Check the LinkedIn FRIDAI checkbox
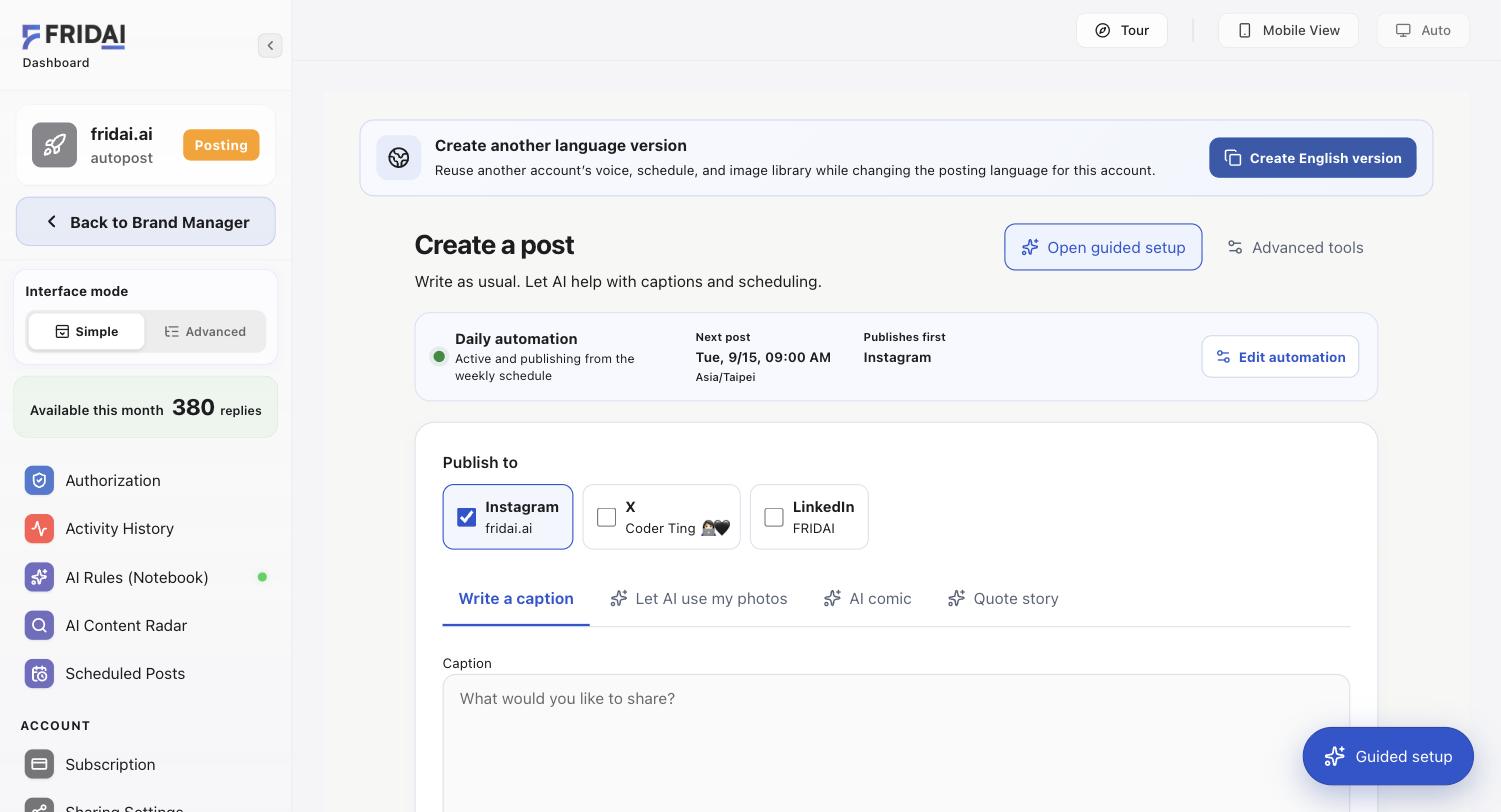This screenshot has height=812, width=1501. click(774, 517)
